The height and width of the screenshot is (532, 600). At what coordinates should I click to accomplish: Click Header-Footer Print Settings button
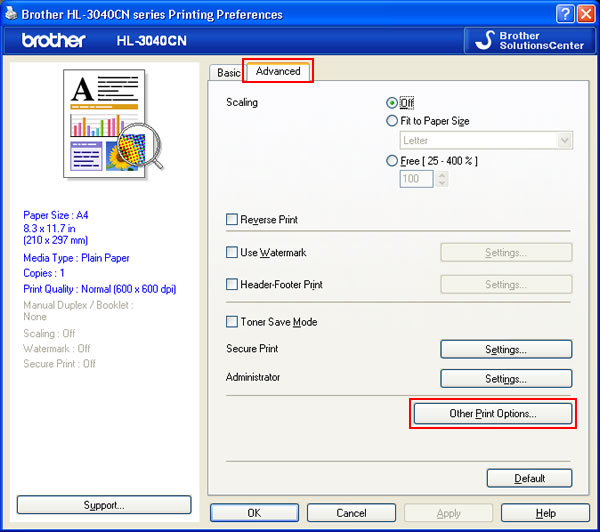coord(506,284)
